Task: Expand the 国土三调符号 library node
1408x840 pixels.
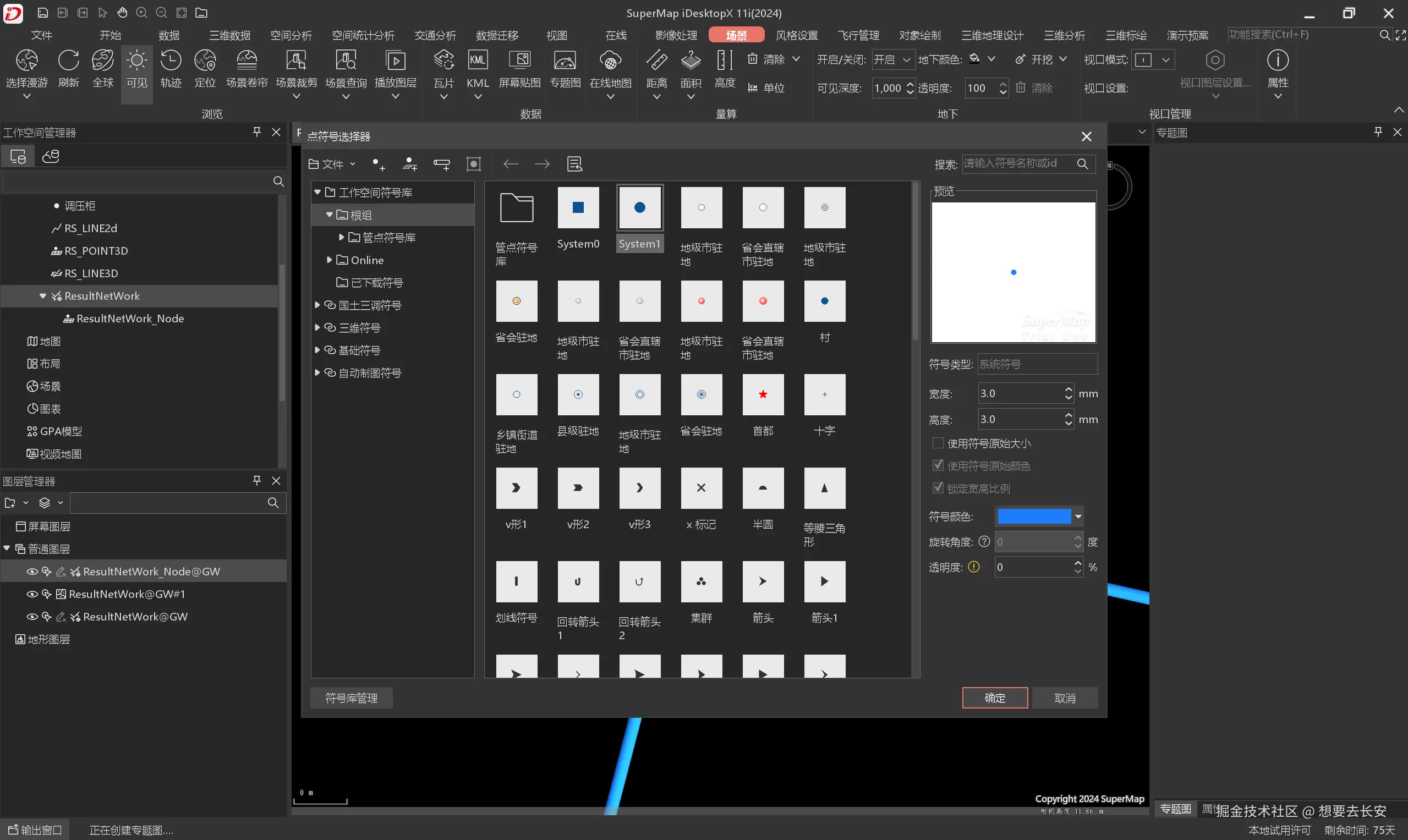Action: (317, 305)
